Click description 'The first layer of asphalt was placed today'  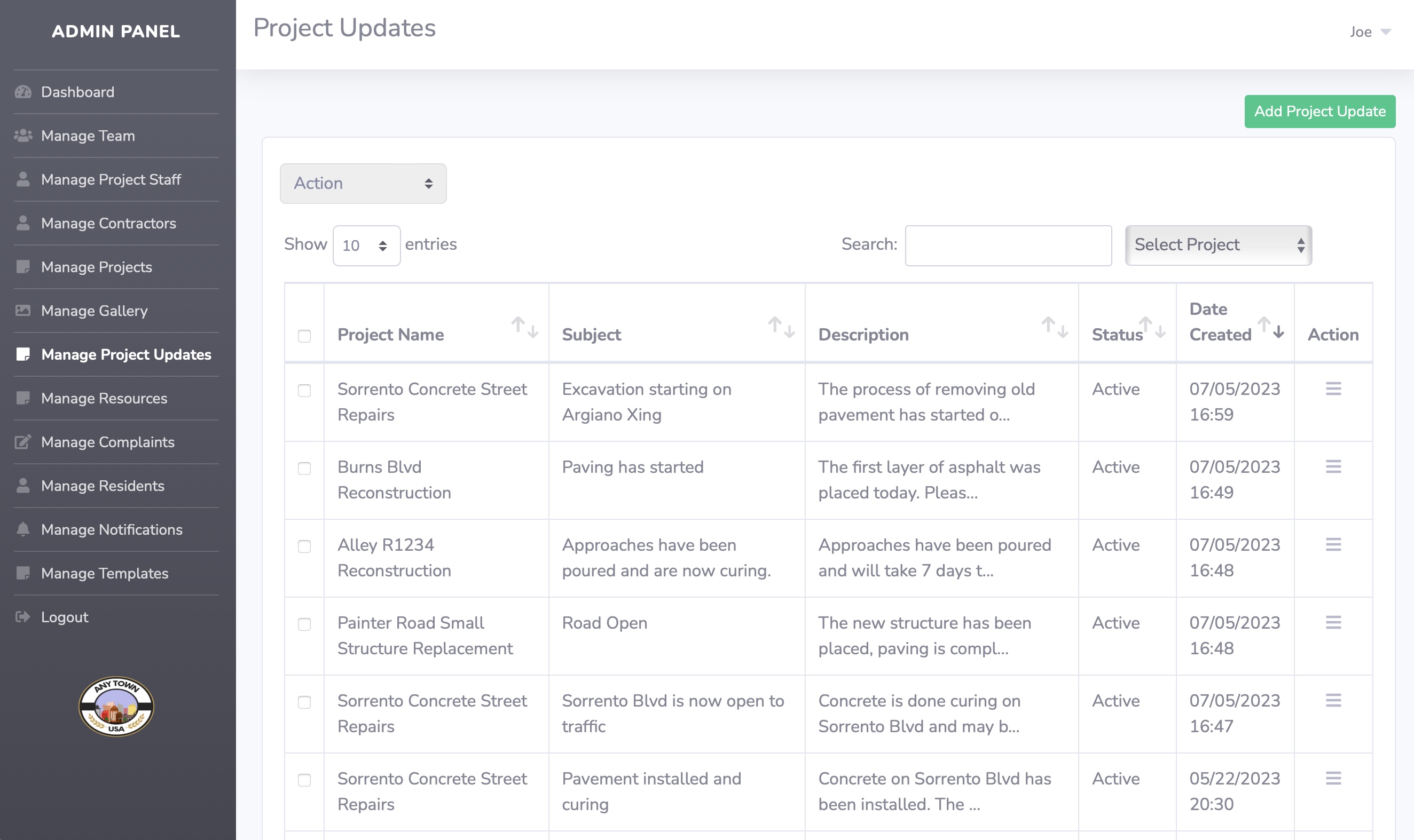[929, 479]
